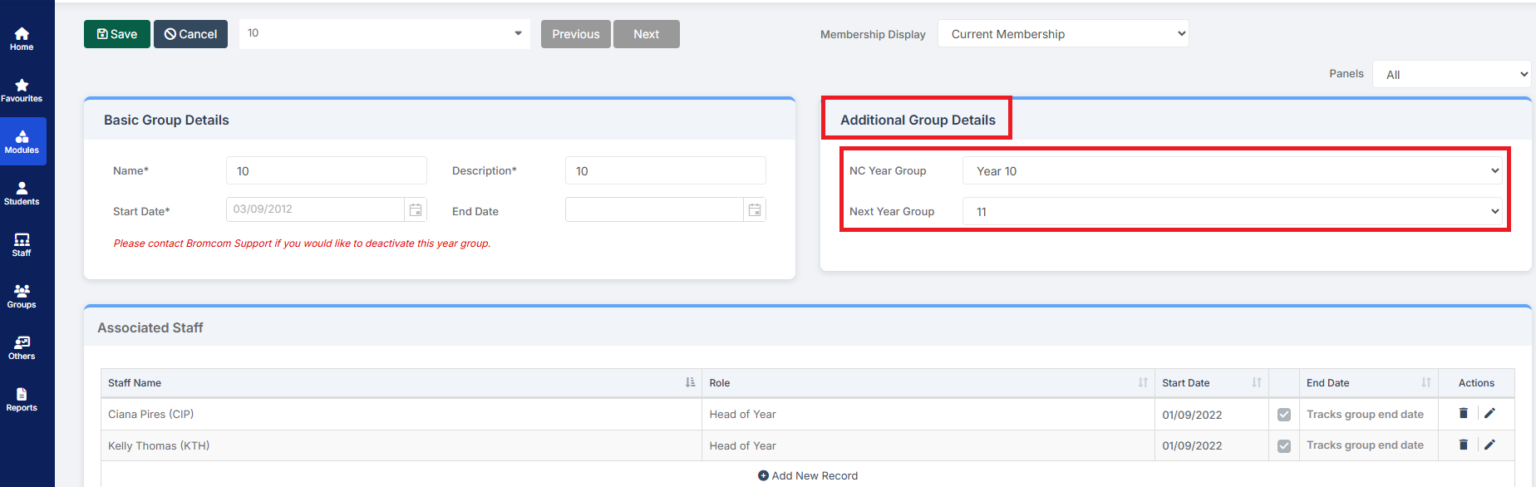
Task: Open the Modules menu in sidebar
Action: tap(22, 142)
